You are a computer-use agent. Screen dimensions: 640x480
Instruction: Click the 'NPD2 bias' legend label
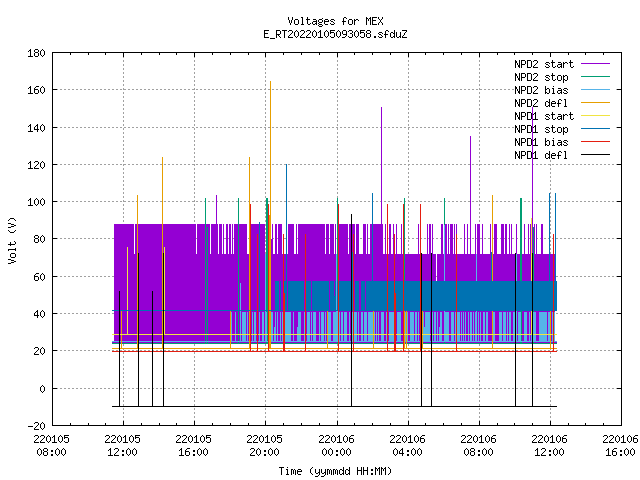pos(541,90)
